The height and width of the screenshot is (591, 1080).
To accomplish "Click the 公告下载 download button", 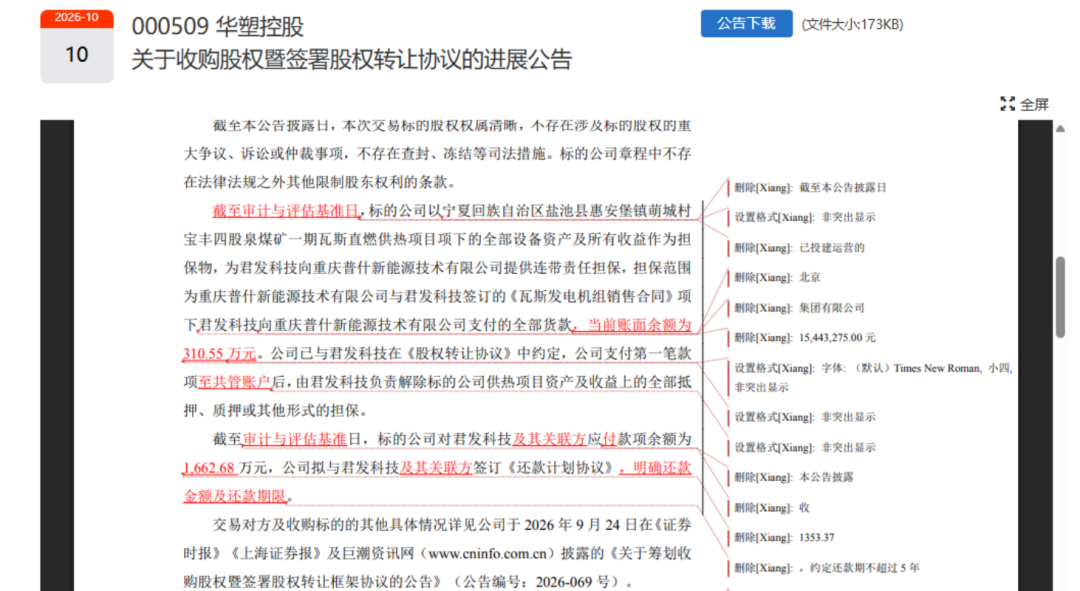I will pos(746,23).
